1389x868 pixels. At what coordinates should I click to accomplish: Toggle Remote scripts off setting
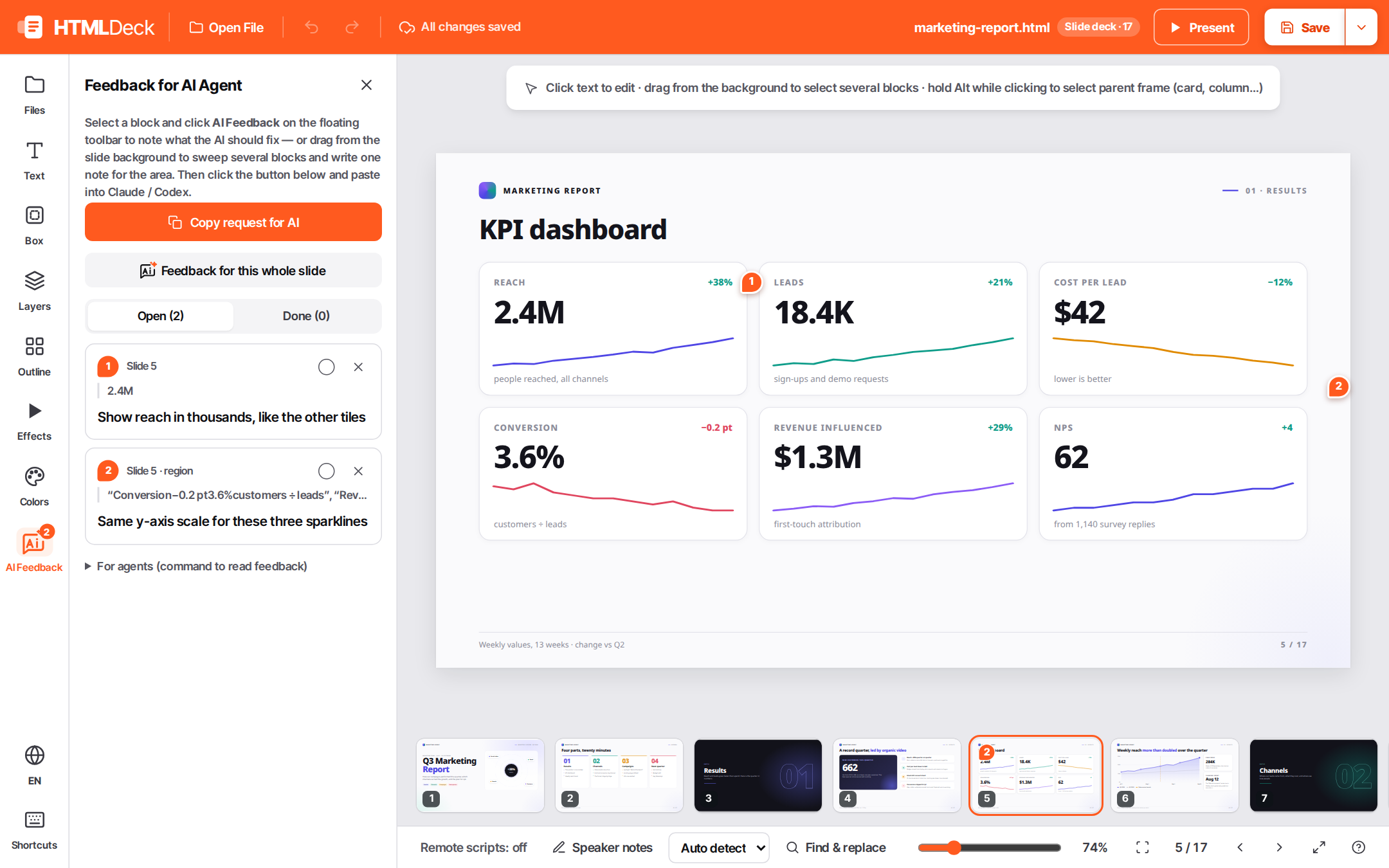473,847
